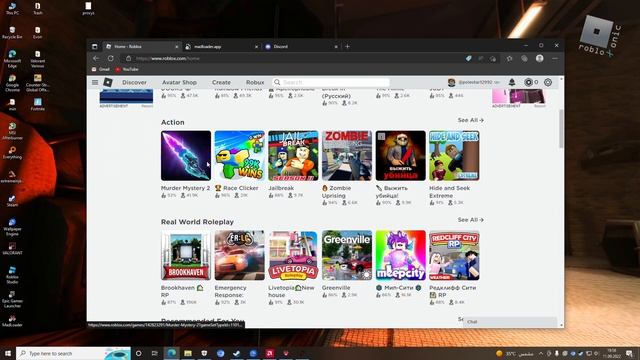640x360 pixels.
Task: Open browser favorites star icon
Action: pyautogui.click(x=510, y=58)
